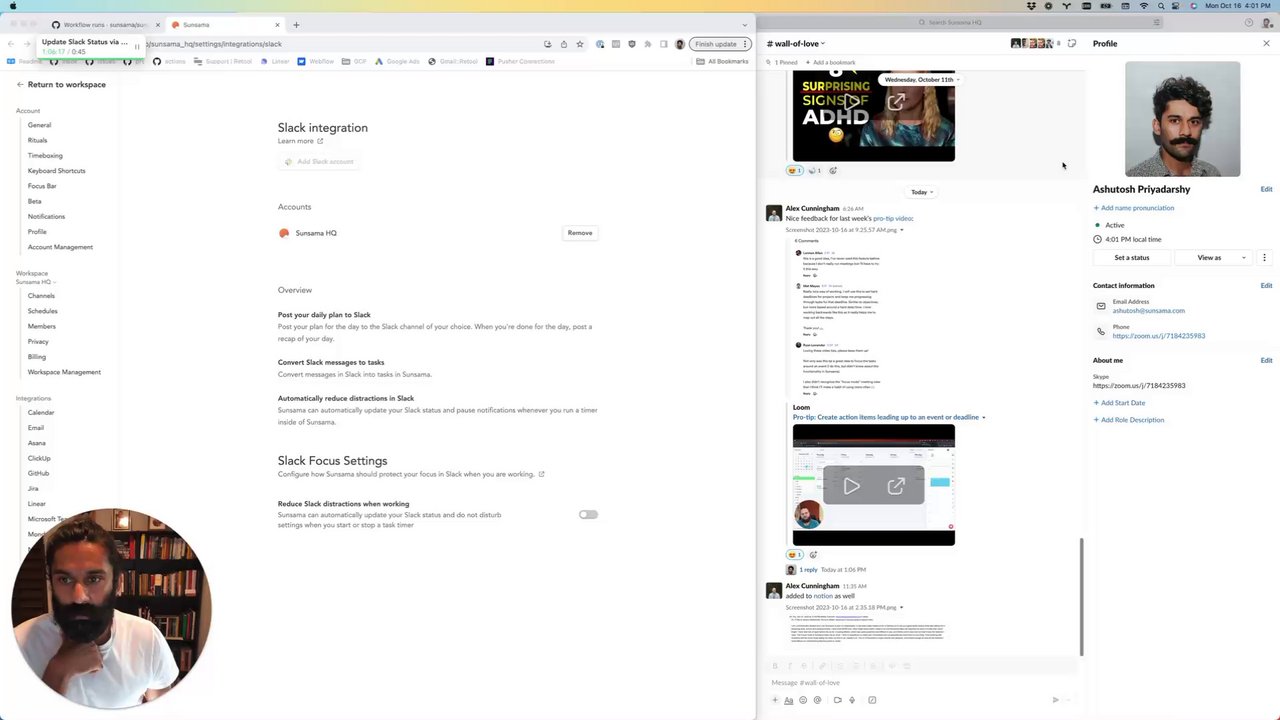Click the Add Slack account button

coord(319,161)
